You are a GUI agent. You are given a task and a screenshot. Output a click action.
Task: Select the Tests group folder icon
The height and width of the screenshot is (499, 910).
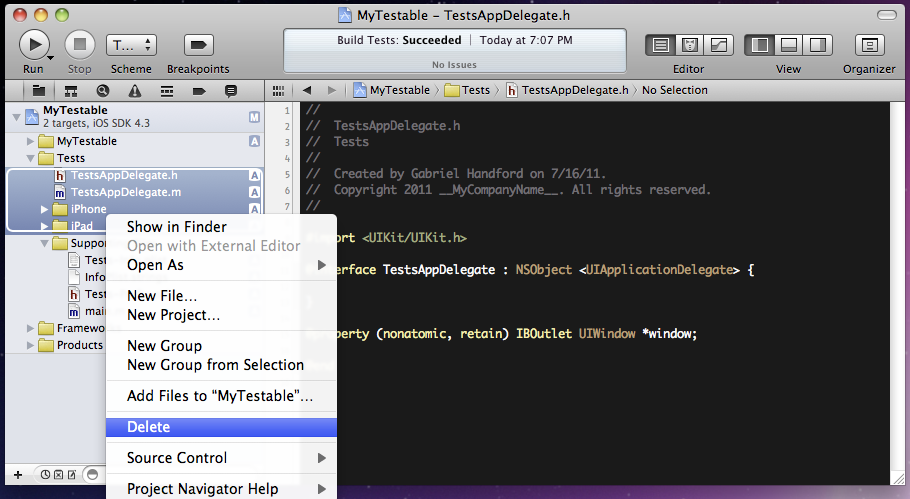click(x=46, y=158)
